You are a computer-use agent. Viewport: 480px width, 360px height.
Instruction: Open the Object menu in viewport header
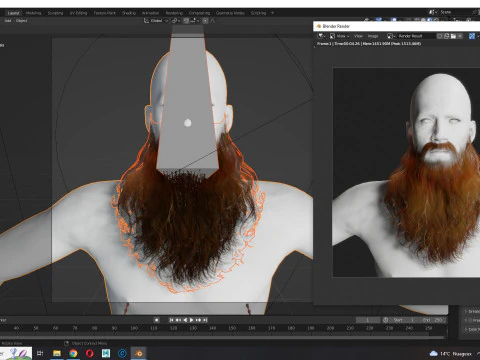[22, 21]
